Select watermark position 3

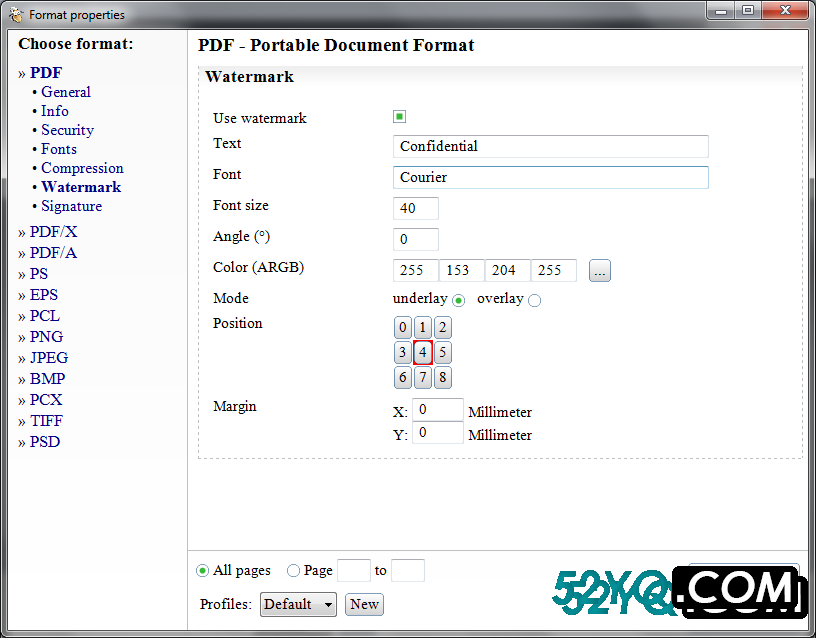(402, 352)
